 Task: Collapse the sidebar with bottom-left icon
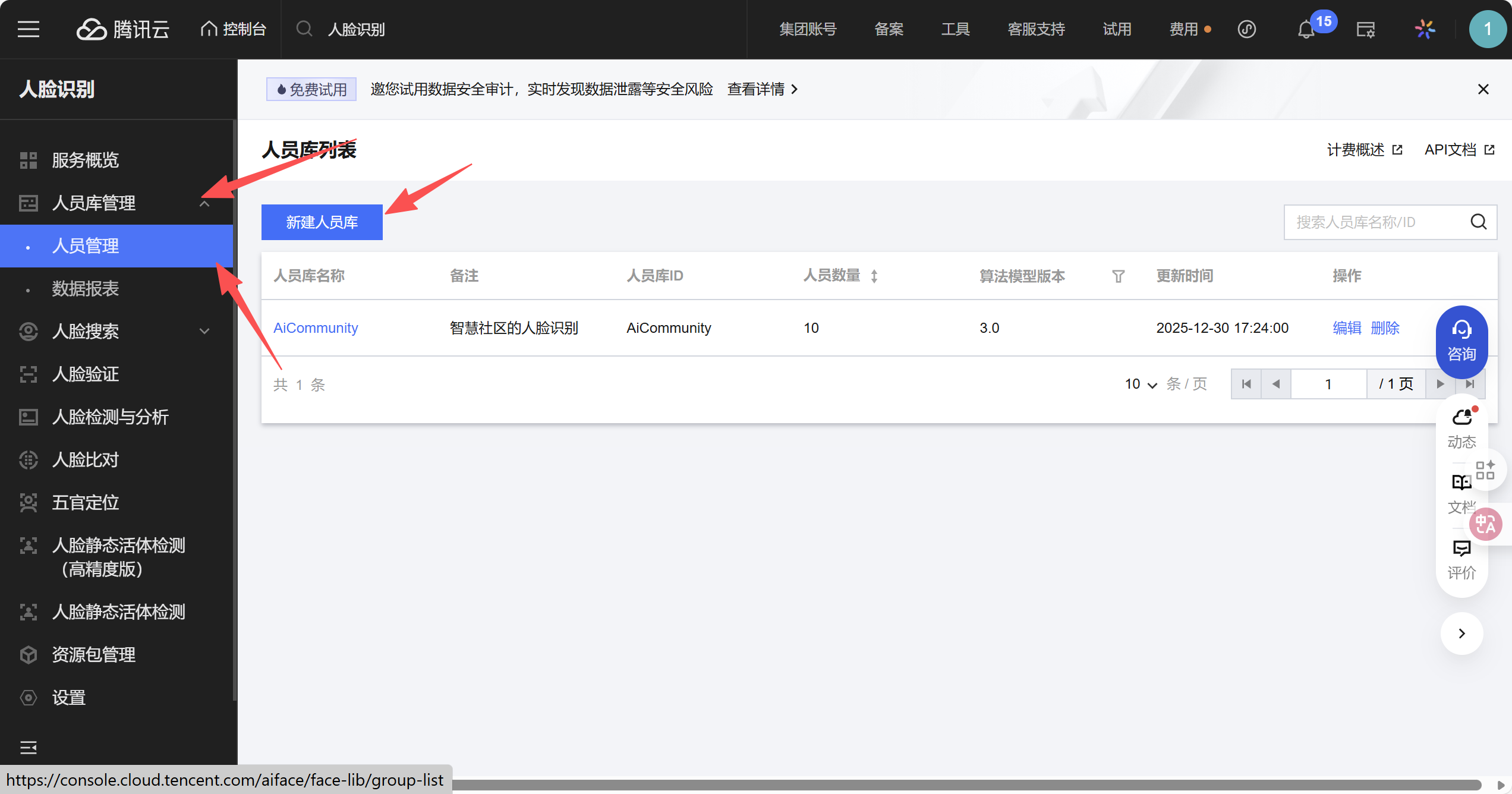click(28, 747)
